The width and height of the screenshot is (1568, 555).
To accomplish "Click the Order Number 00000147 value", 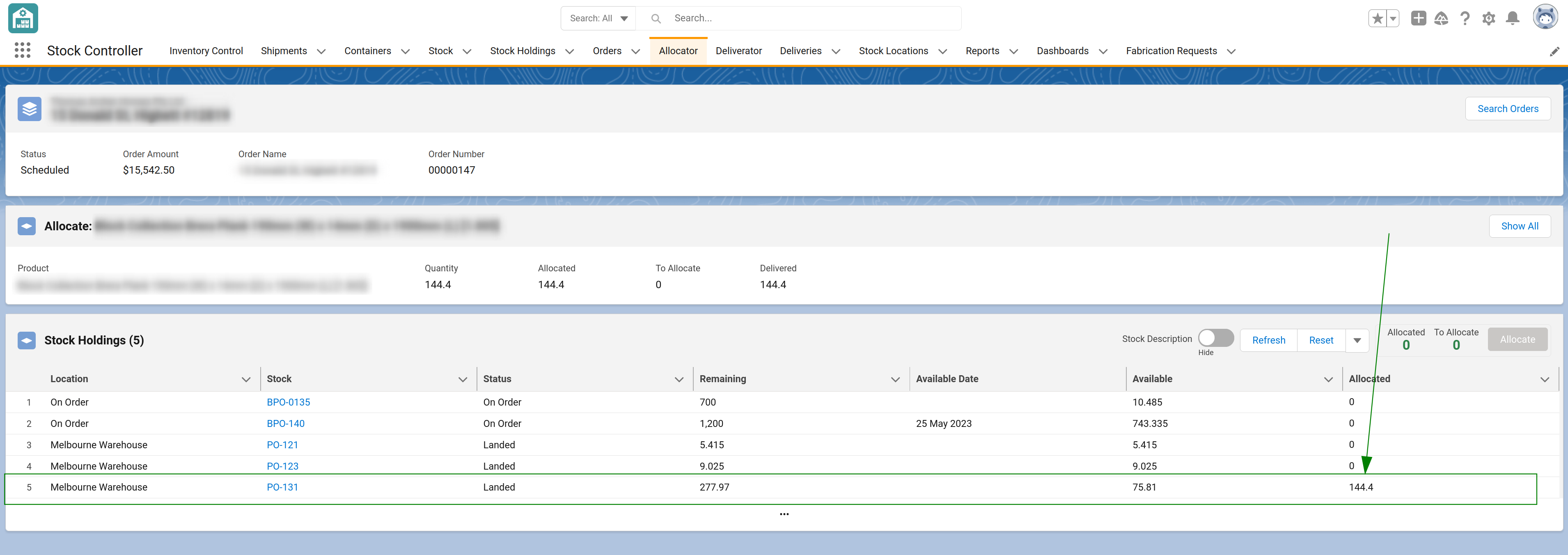I will pyautogui.click(x=452, y=170).
